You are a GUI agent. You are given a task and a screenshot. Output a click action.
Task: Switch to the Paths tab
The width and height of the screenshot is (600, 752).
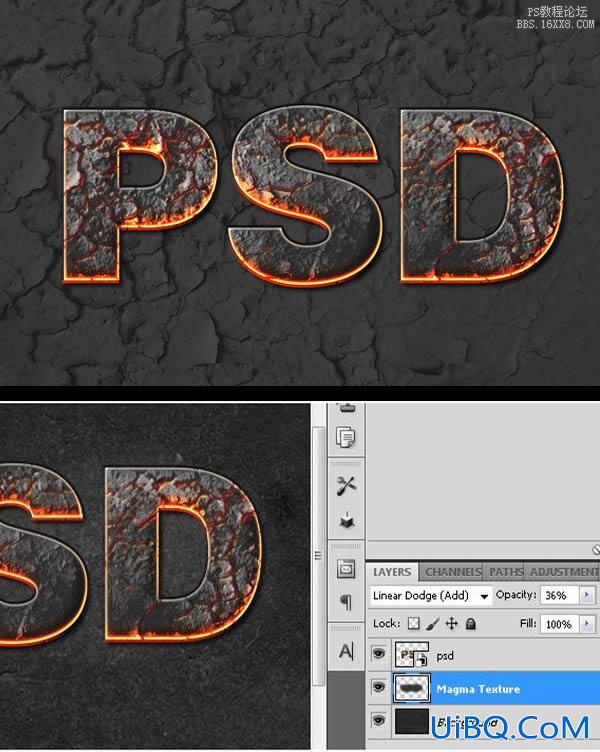click(505, 572)
